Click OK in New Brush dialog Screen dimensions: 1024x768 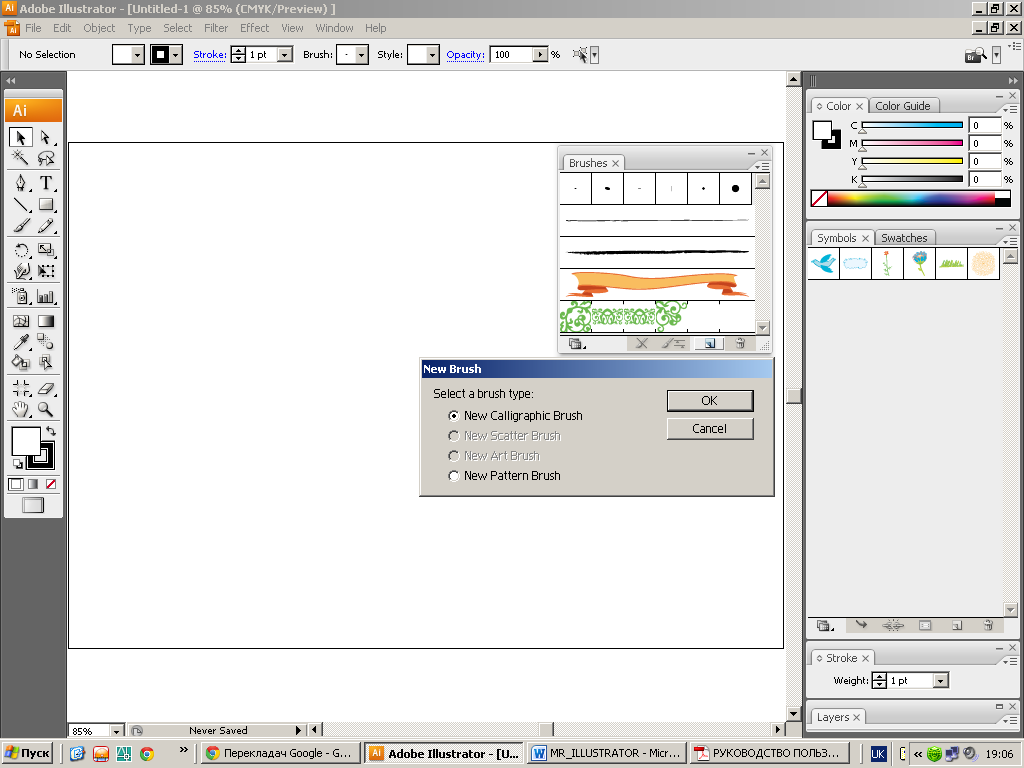[710, 401]
